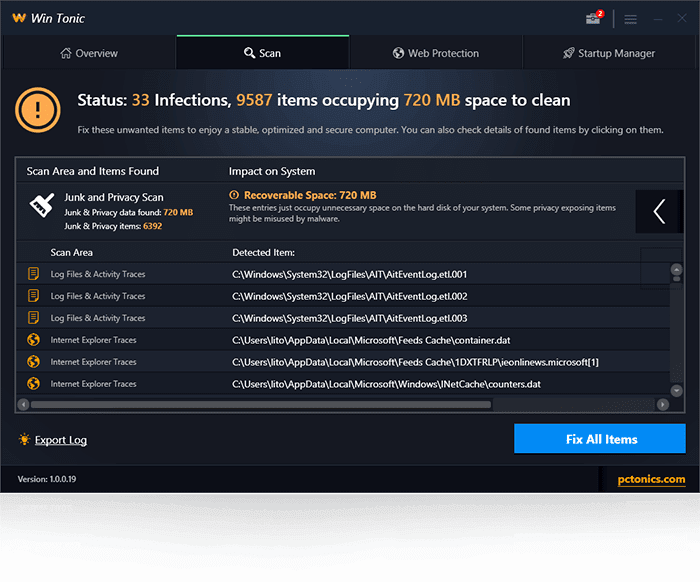
Task: Select path AitEventLog.etl.001
Action: (x=350, y=274)
